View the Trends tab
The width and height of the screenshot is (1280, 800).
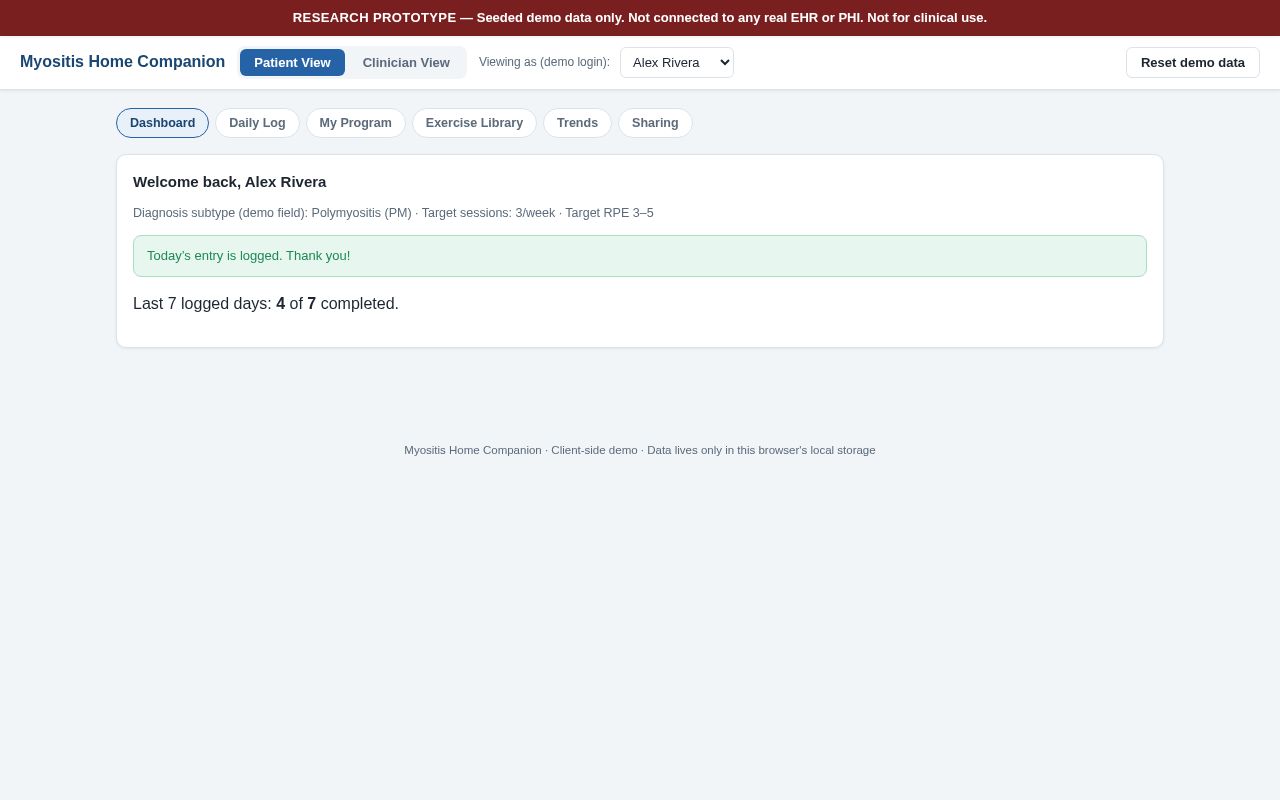tap(577, 123)
